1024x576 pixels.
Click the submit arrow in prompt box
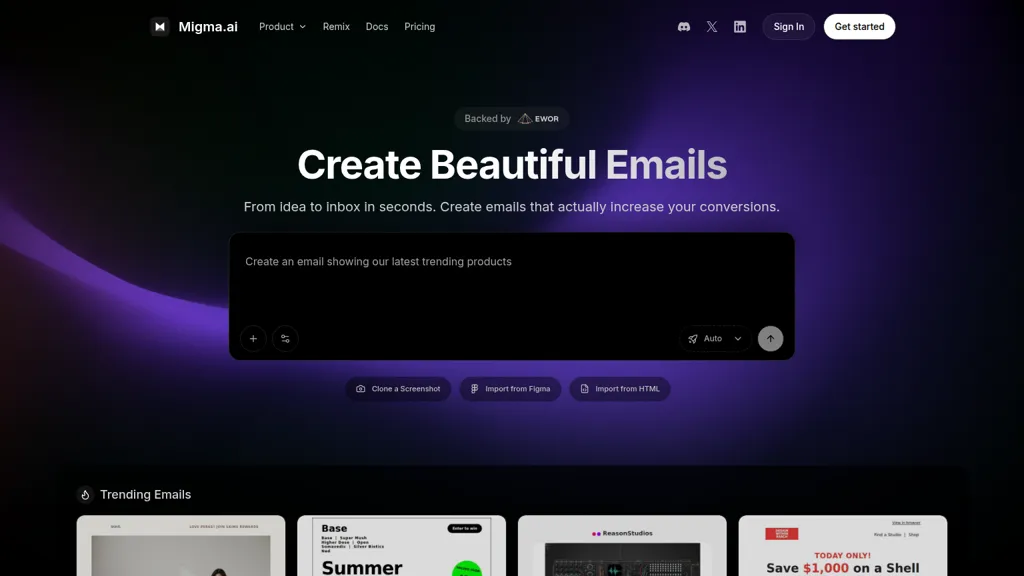tap(770, 338)
